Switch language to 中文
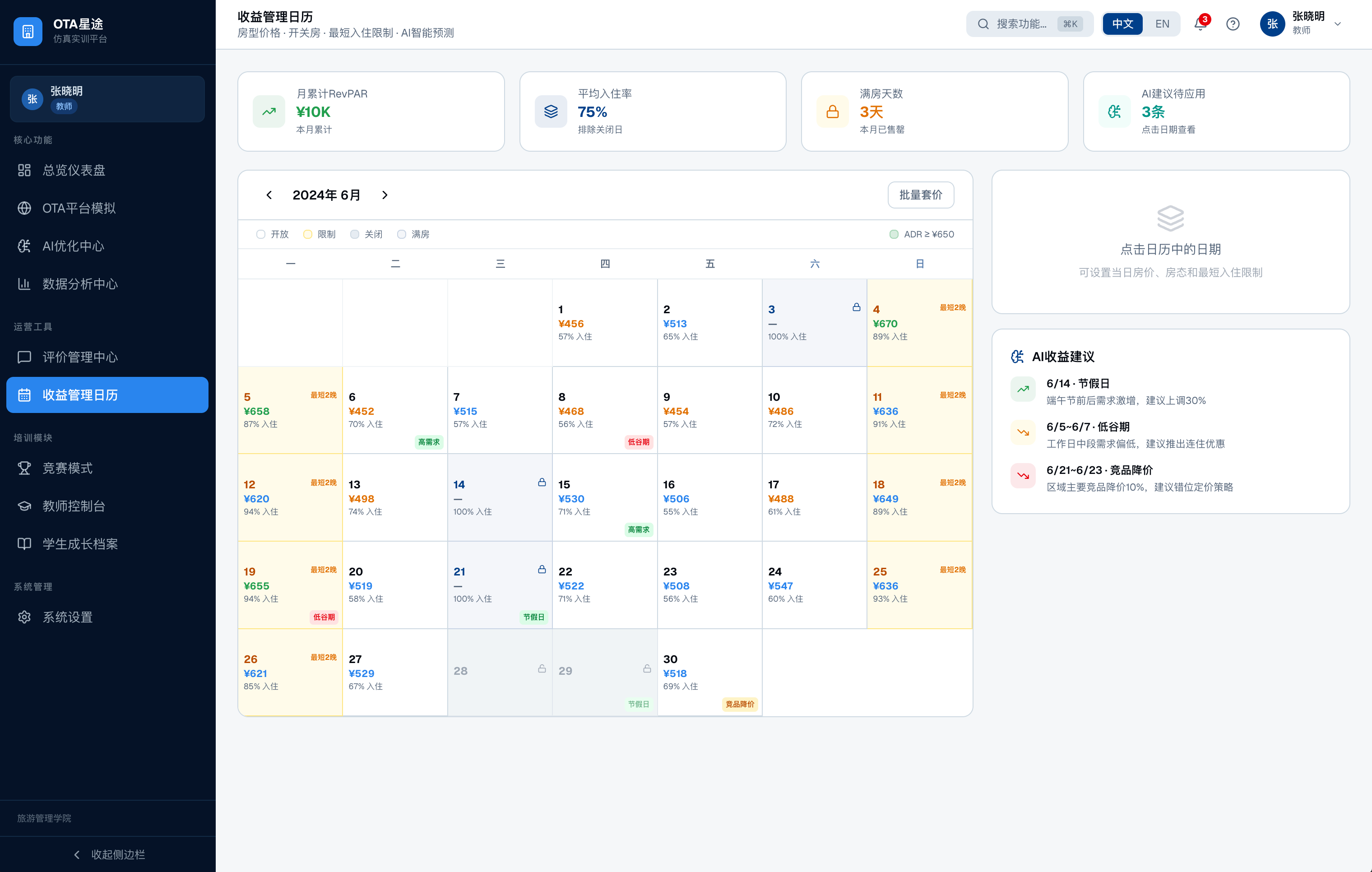This screenshot has height=872, width=1372. pyautogui.click(x=1122, y=24)
